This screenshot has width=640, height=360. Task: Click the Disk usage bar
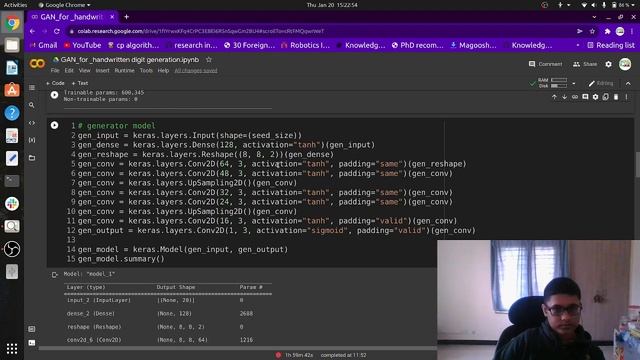coord(559,86)
